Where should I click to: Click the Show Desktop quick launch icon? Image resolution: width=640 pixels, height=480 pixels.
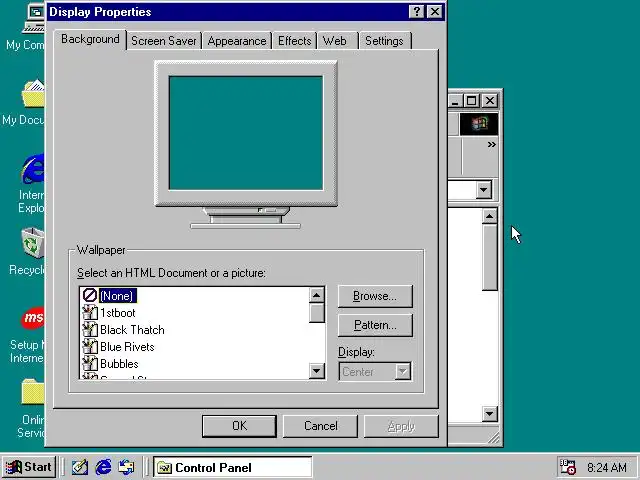[x=80, y=467]
